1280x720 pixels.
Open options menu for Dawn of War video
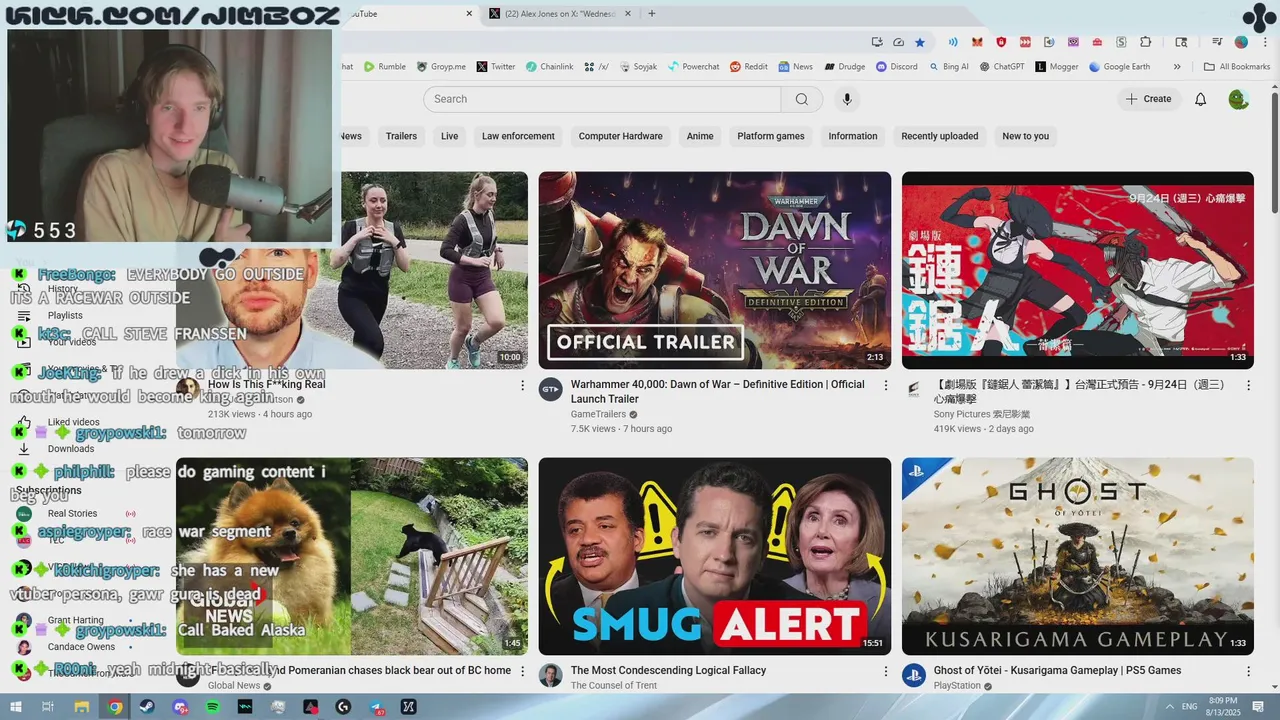click(885, 385)
